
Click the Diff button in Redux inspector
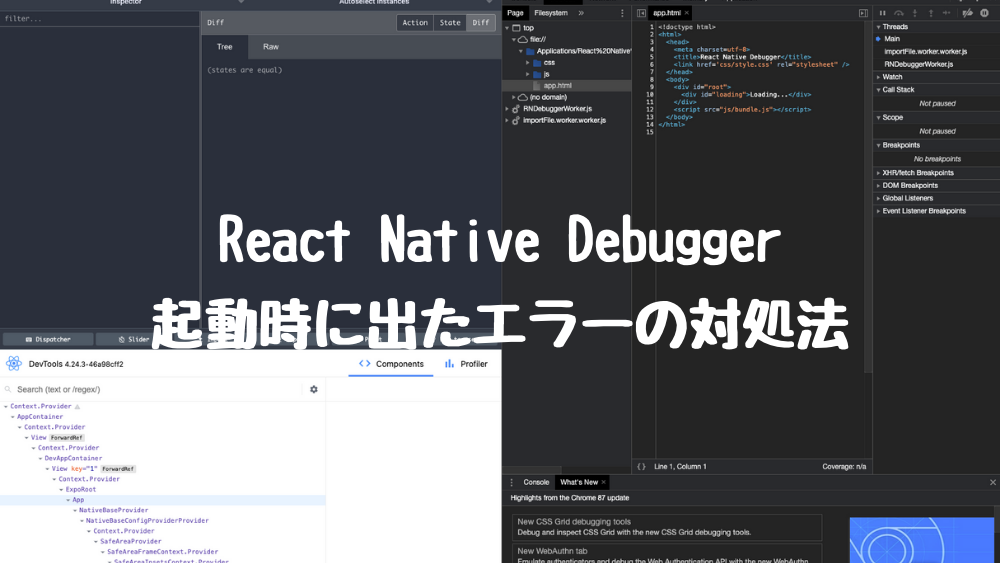coord(481,23)
